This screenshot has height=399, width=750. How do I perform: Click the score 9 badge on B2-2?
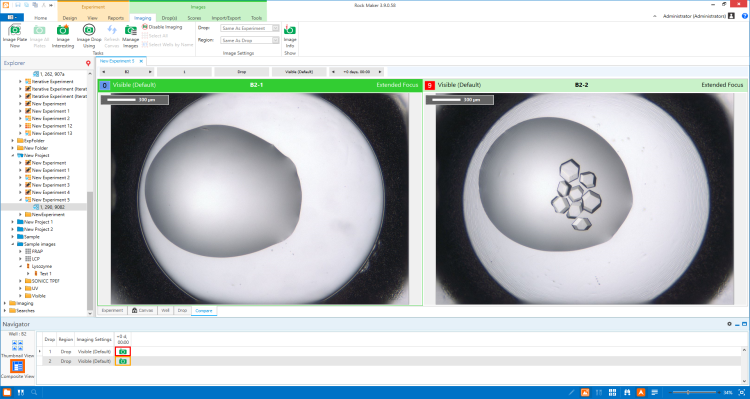(430, 86)
